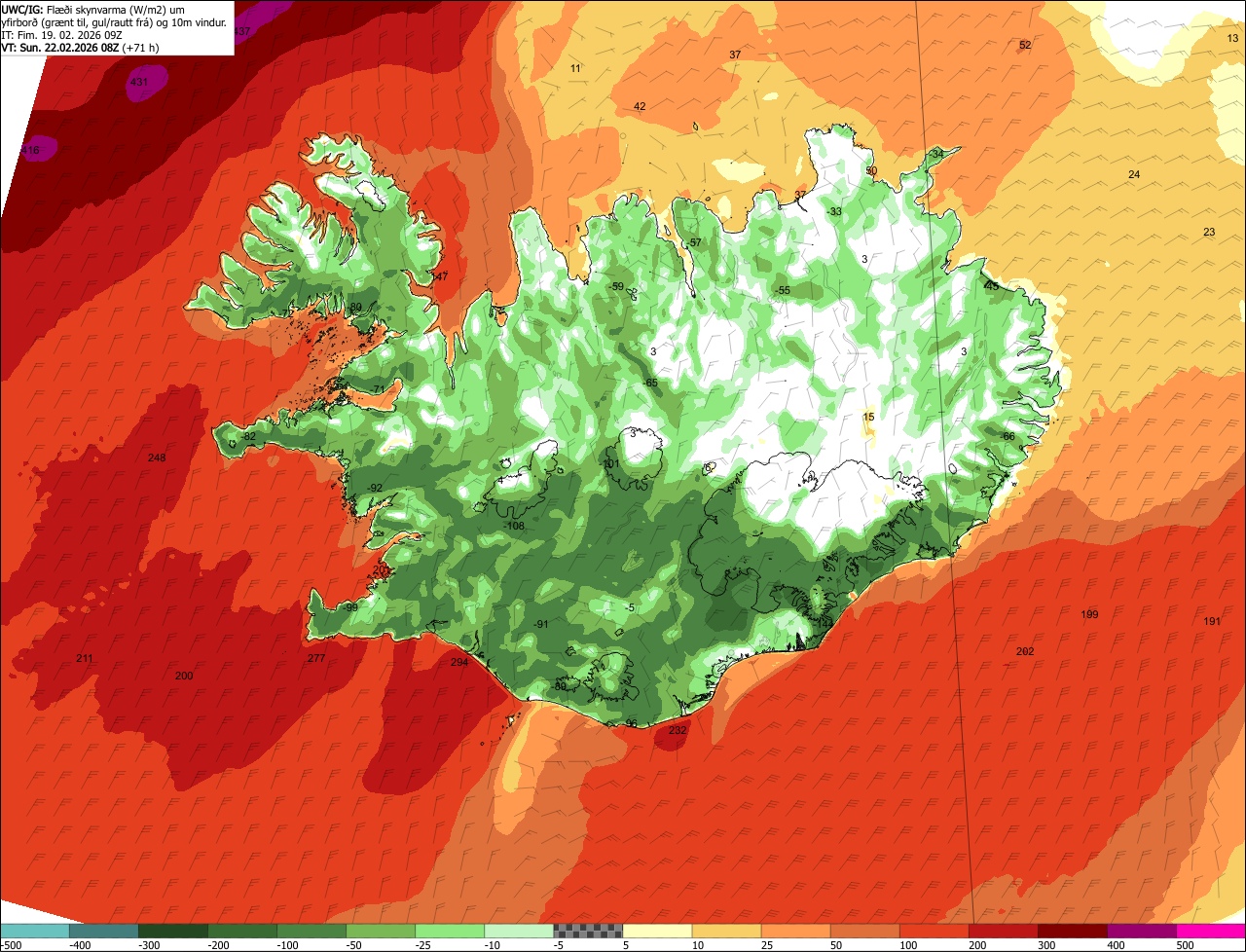The height and width of the screenshot is (952, 1246).
Task: Click the map value '211' in the southwest ocean
Action: (85, 659)
